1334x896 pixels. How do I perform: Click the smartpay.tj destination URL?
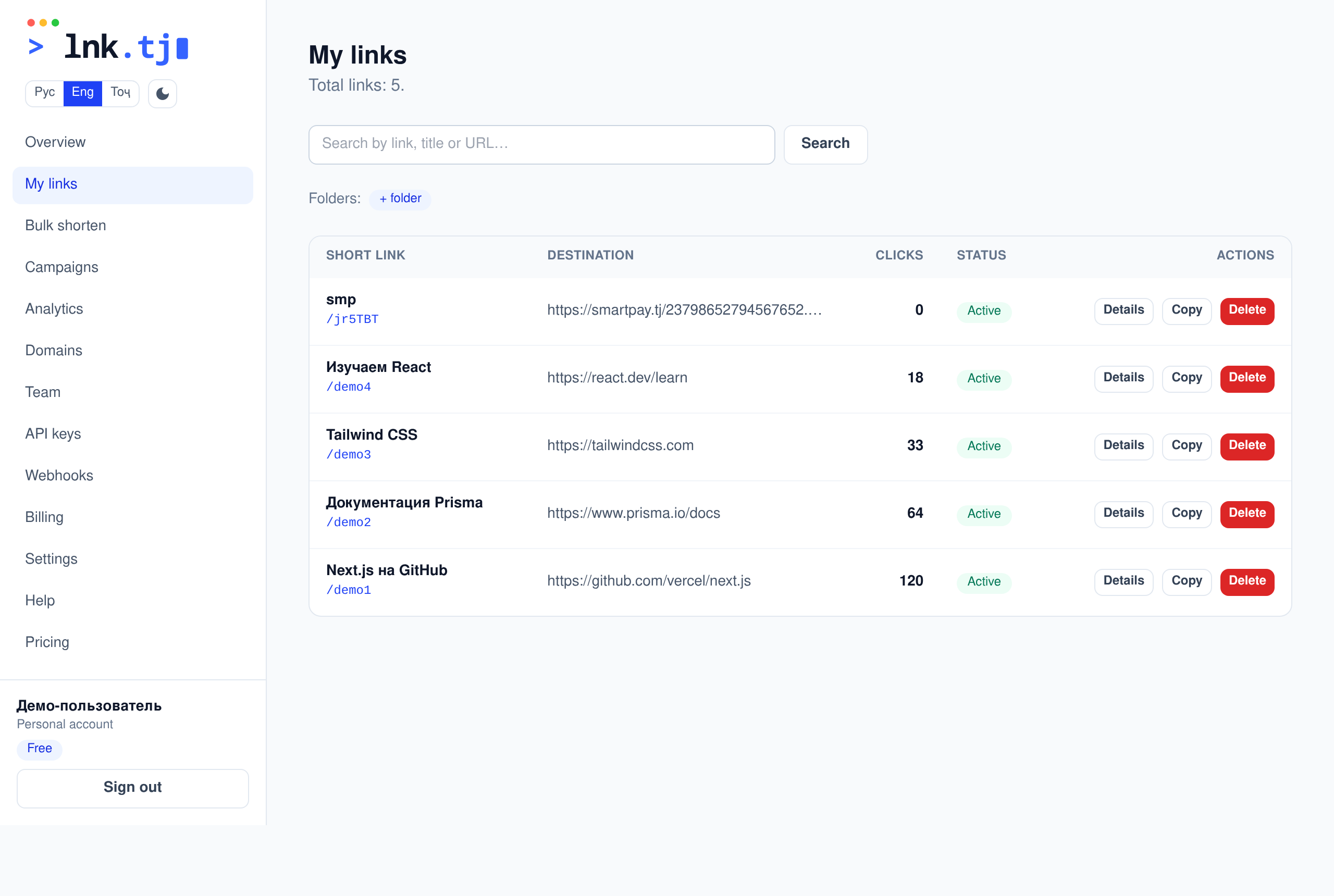point(684,310)
